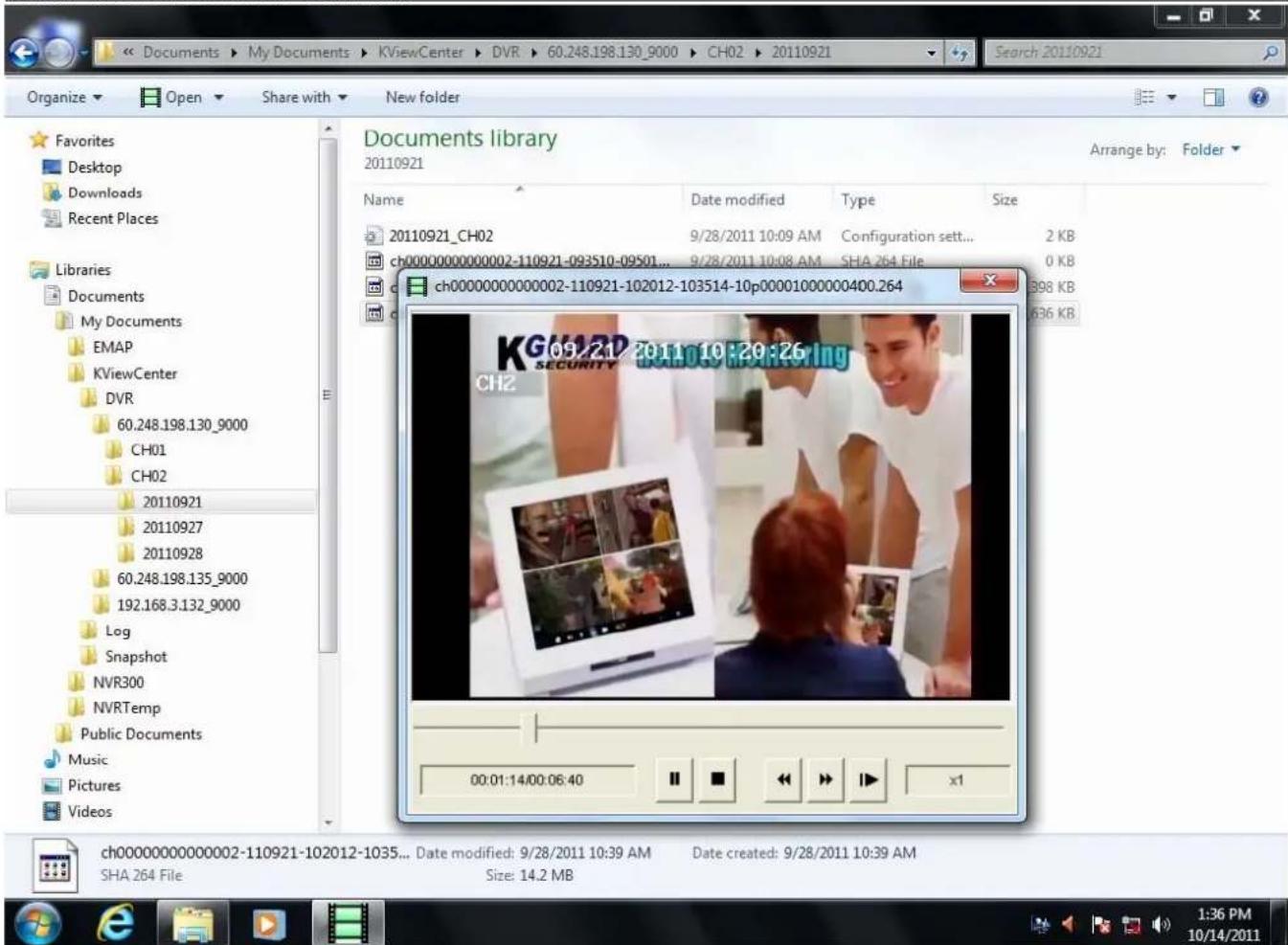Pause the video playback
Viewport: 1288px width, 945px height.
click(674, 779)
